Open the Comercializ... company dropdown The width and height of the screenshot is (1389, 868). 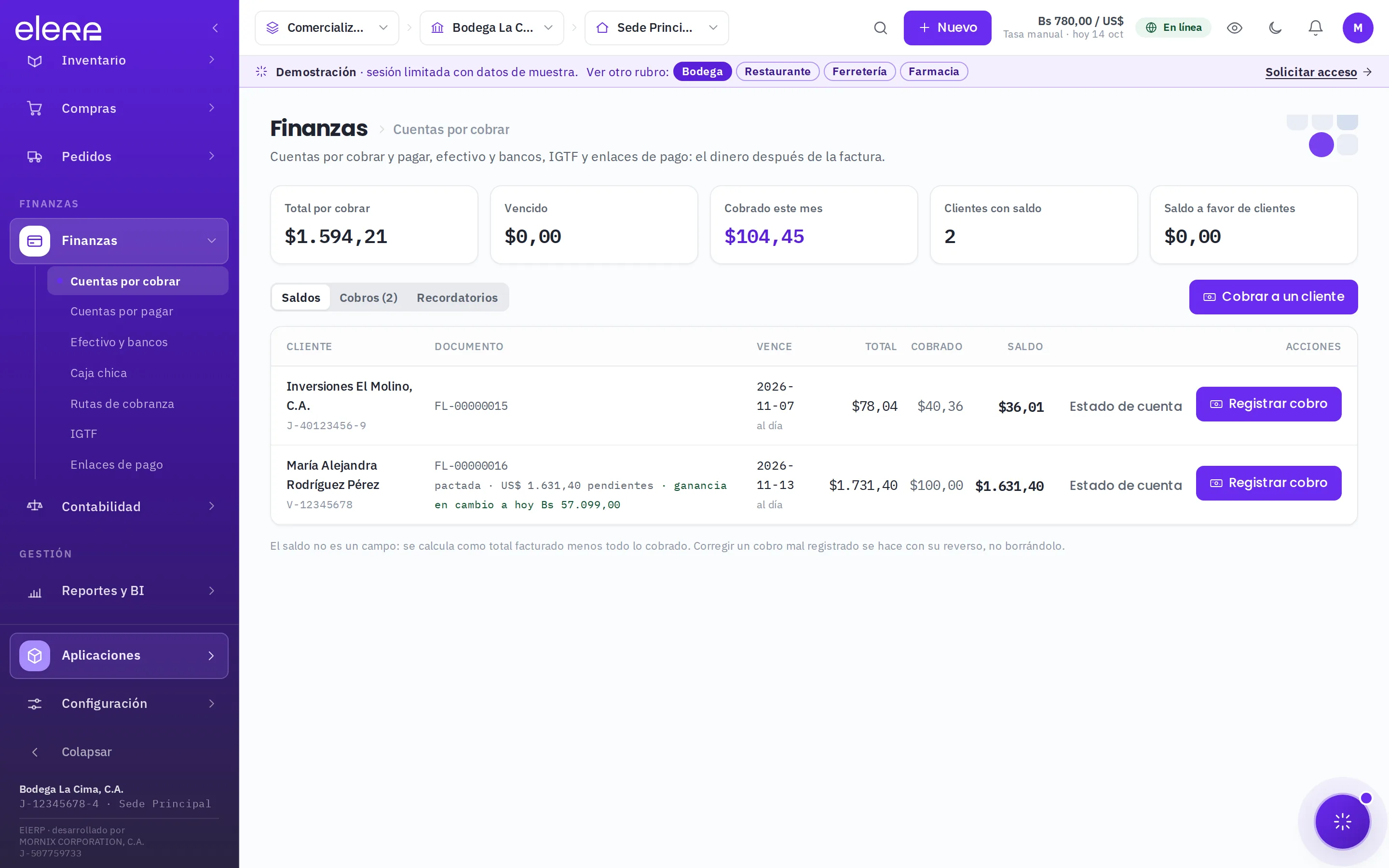(327, 27)
